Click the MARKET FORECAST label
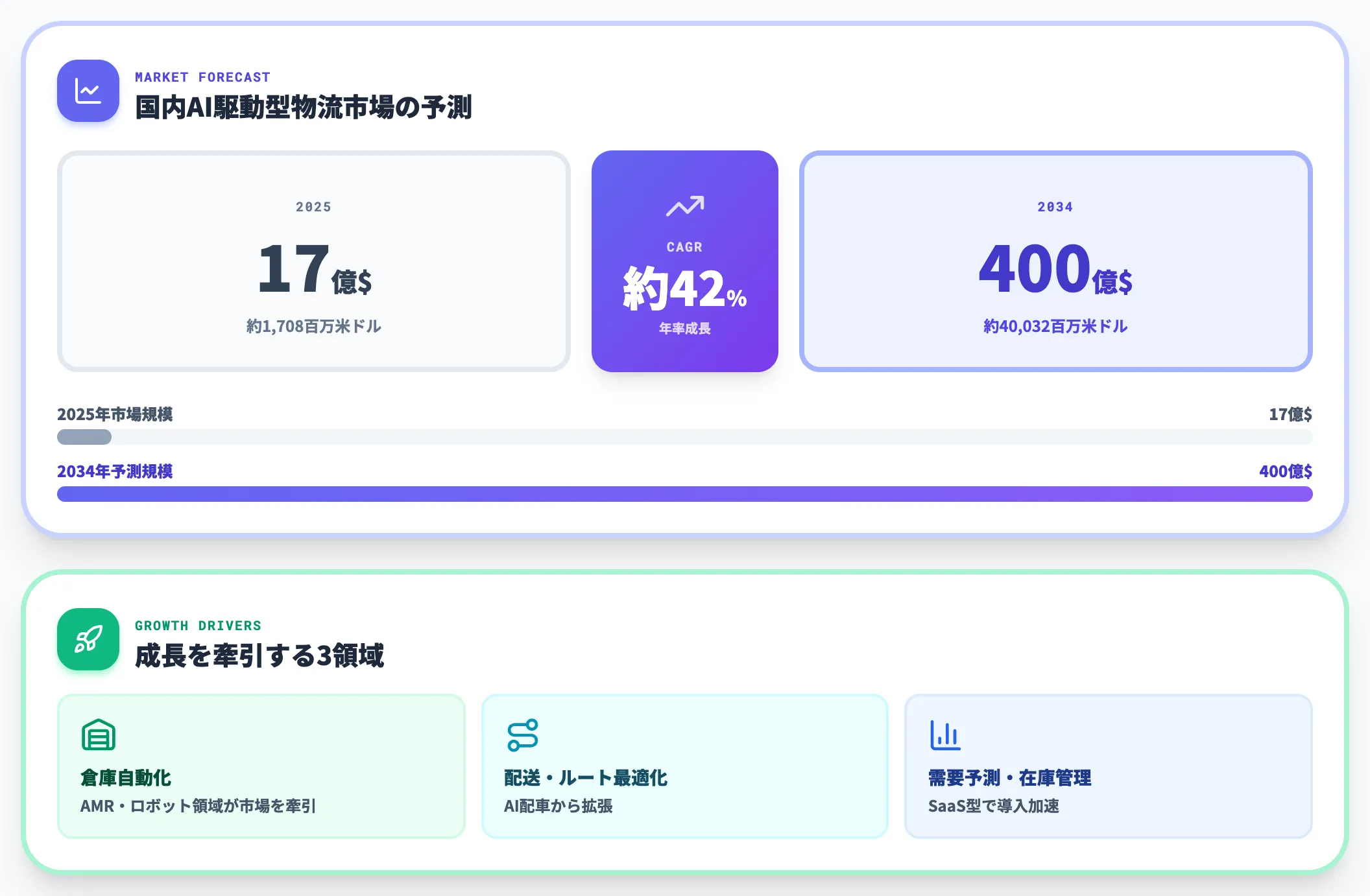 pyautogui.click(x=202, y=77)
